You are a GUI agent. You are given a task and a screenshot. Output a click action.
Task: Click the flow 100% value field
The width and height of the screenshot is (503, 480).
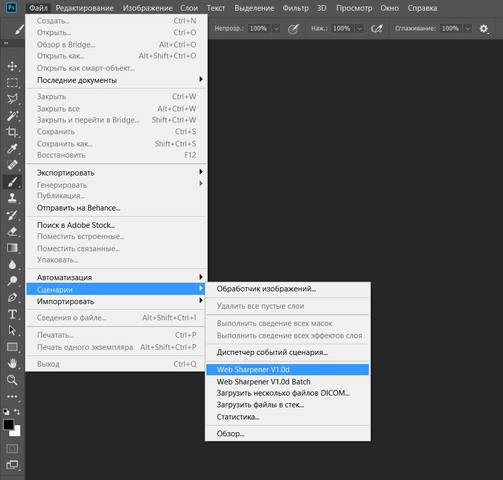coord(342,29)
